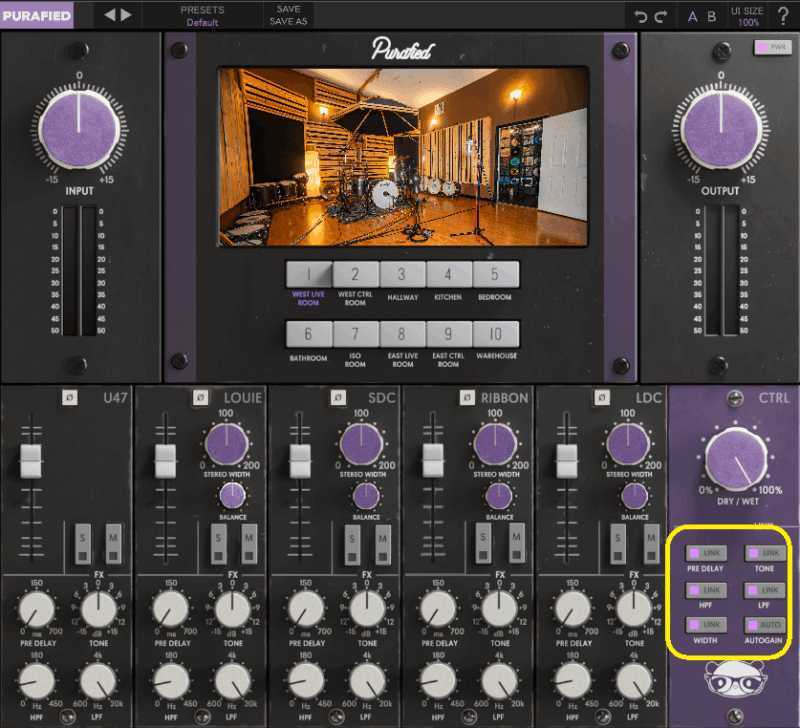Click the undo arrow icon
Image resolution: width=800 pixels, height=728 pixels.
(642, 16)
